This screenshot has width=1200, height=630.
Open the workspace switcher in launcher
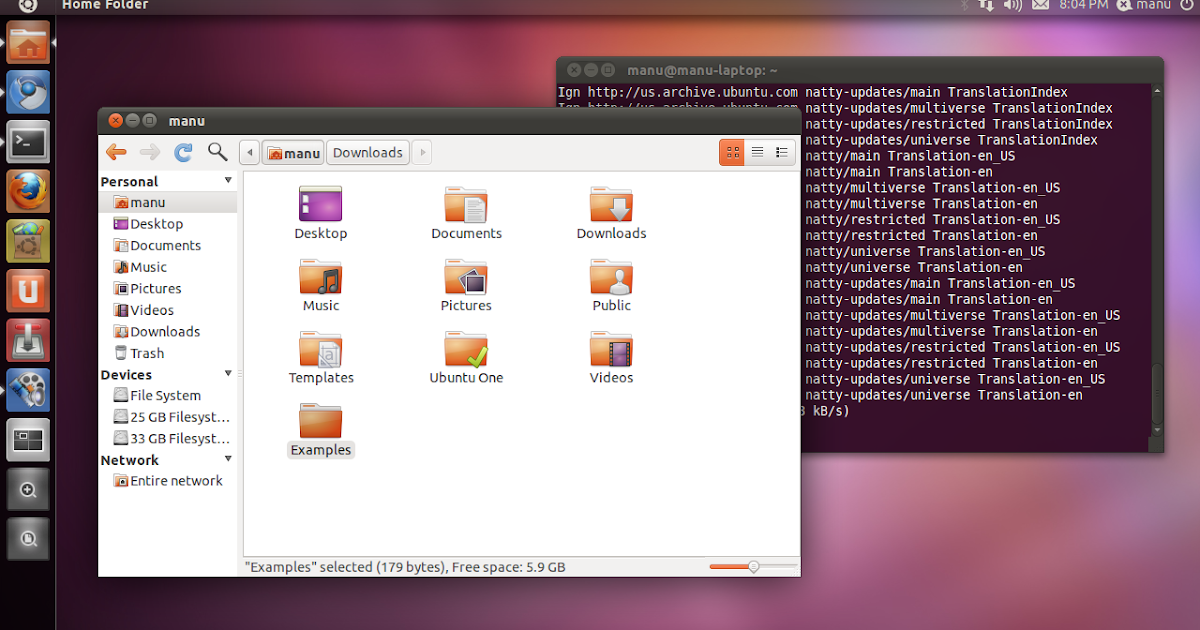(x=28, y=440)
